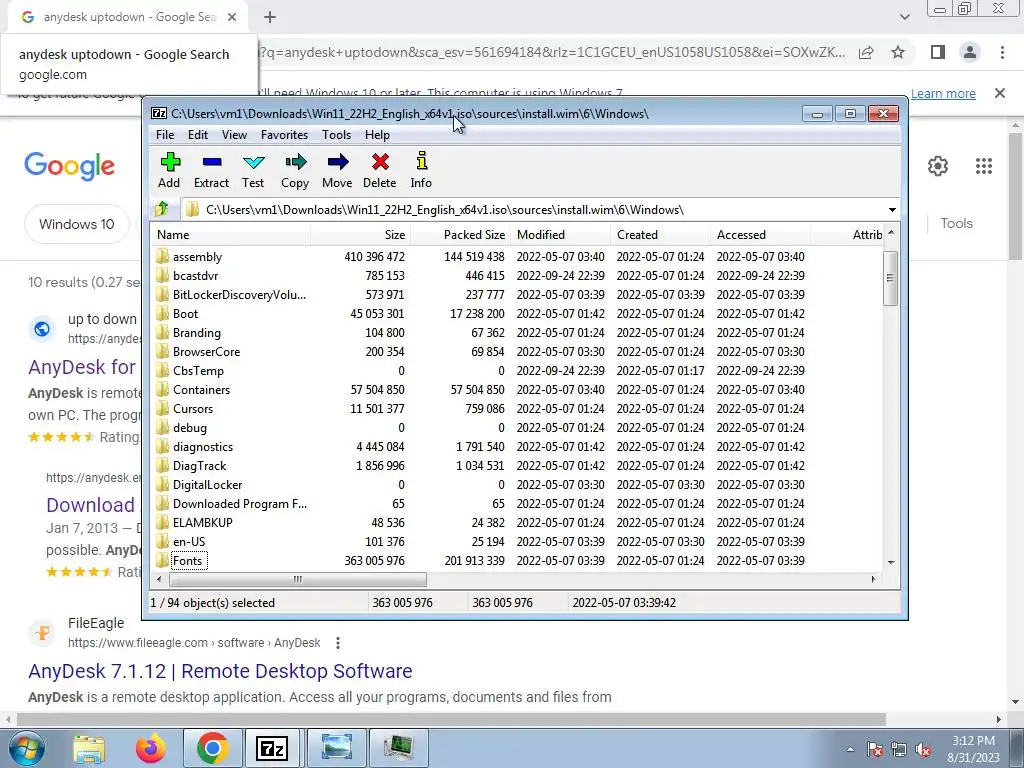Select the Branding folder icon
Viewport: 1024px width, 768px height.
click(163, 332)
